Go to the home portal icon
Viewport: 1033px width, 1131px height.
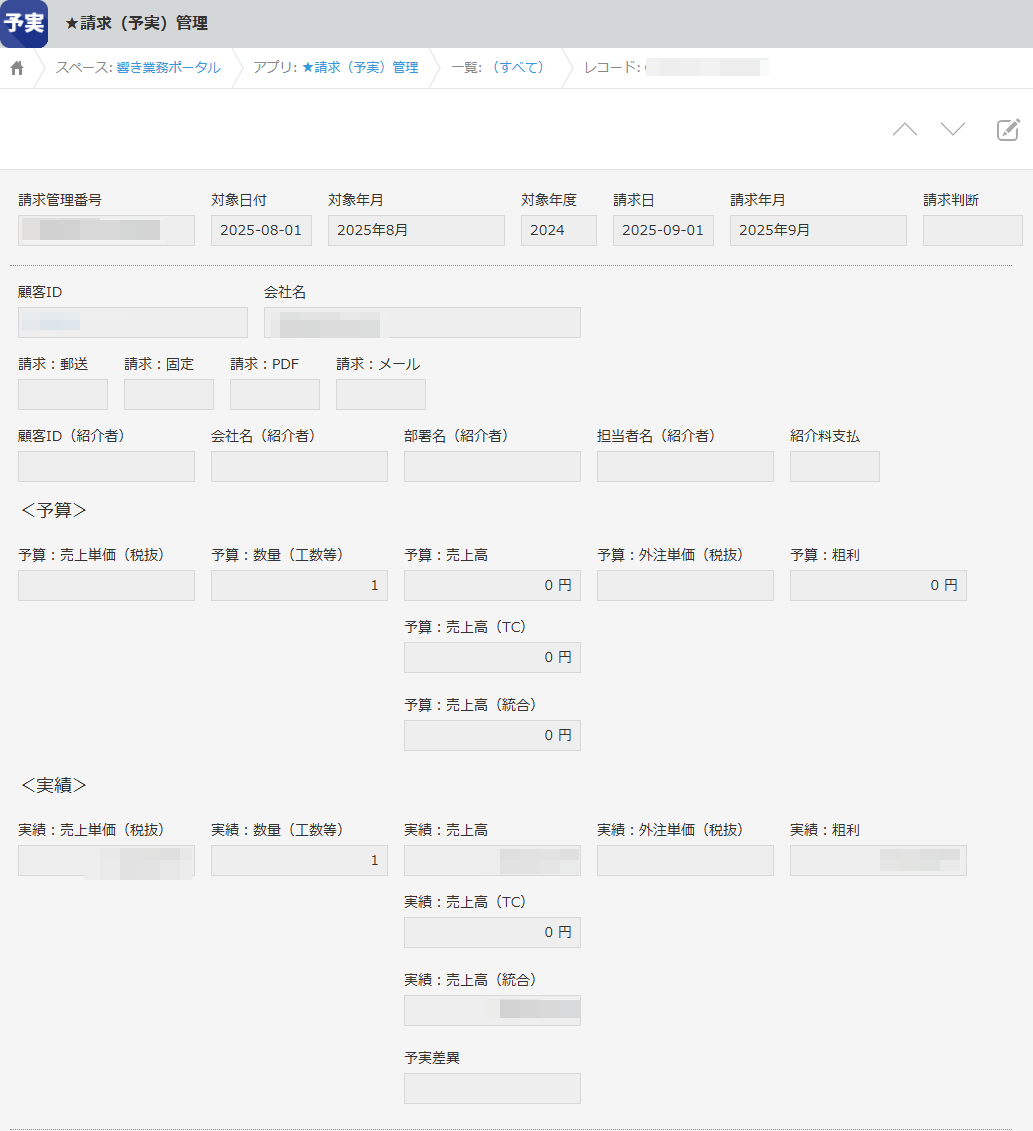point(17,68)
